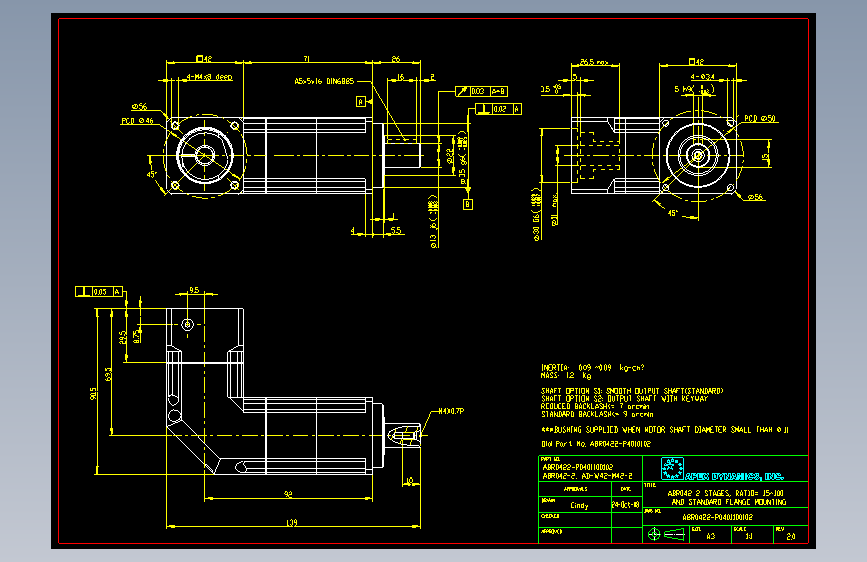Click the "APPROVALS" header cell
This screenshot has height=562, width=867.
[x=575, y=489]
